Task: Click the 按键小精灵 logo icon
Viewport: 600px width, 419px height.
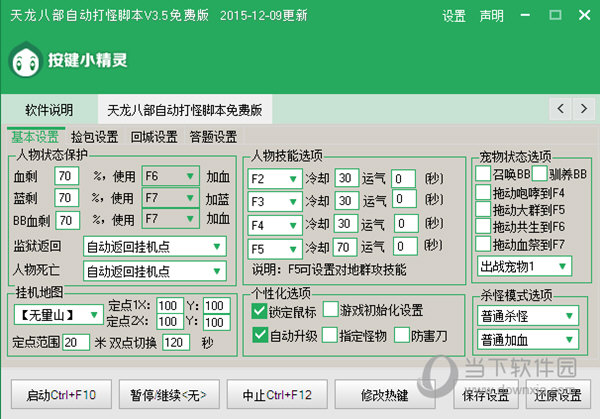Action: point(25,60)
